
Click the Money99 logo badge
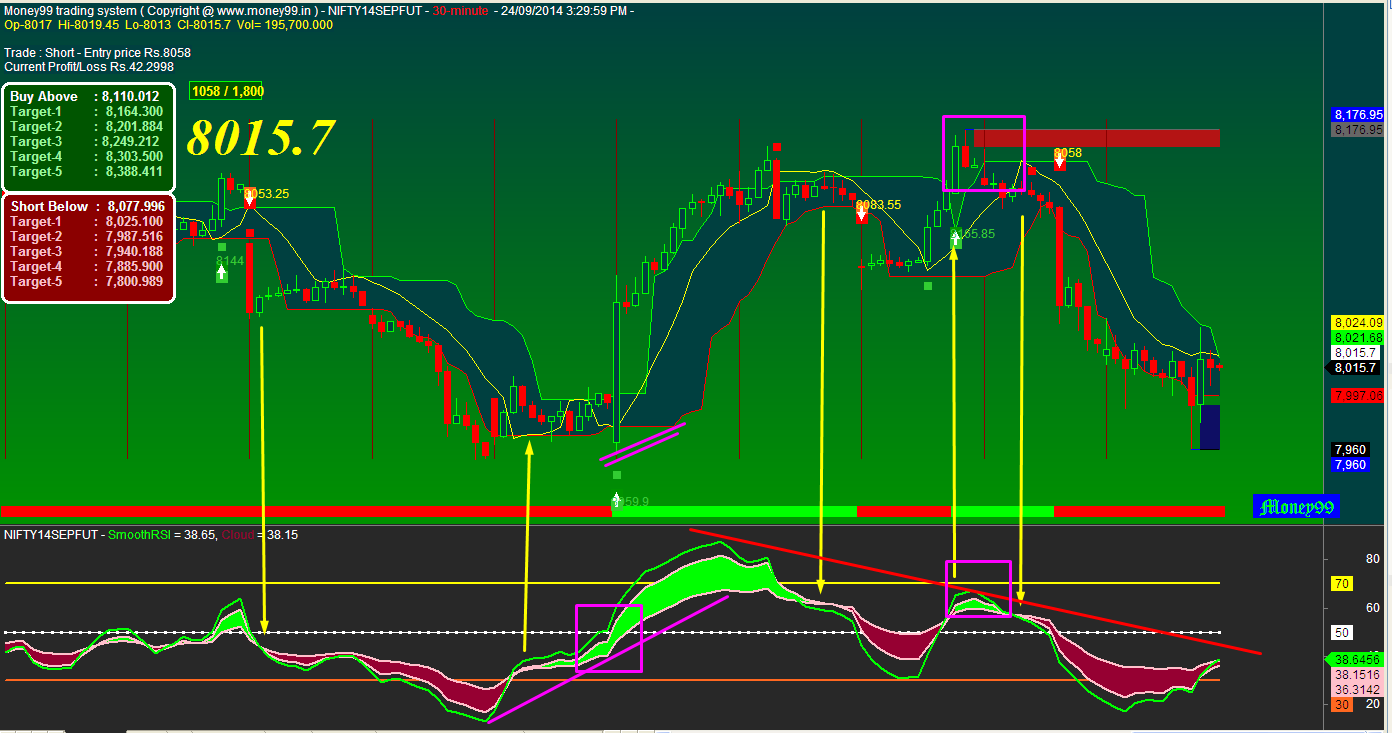[1296, 507]
